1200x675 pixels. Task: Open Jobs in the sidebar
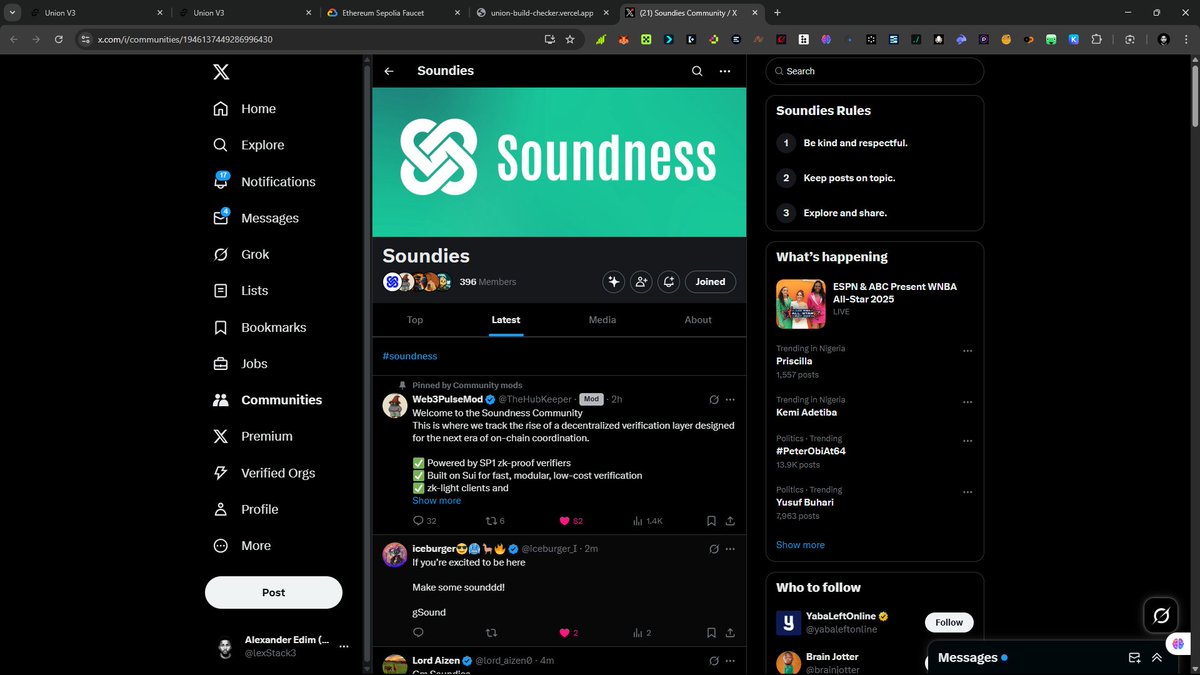pyautogui.click(x=241, y=364)
